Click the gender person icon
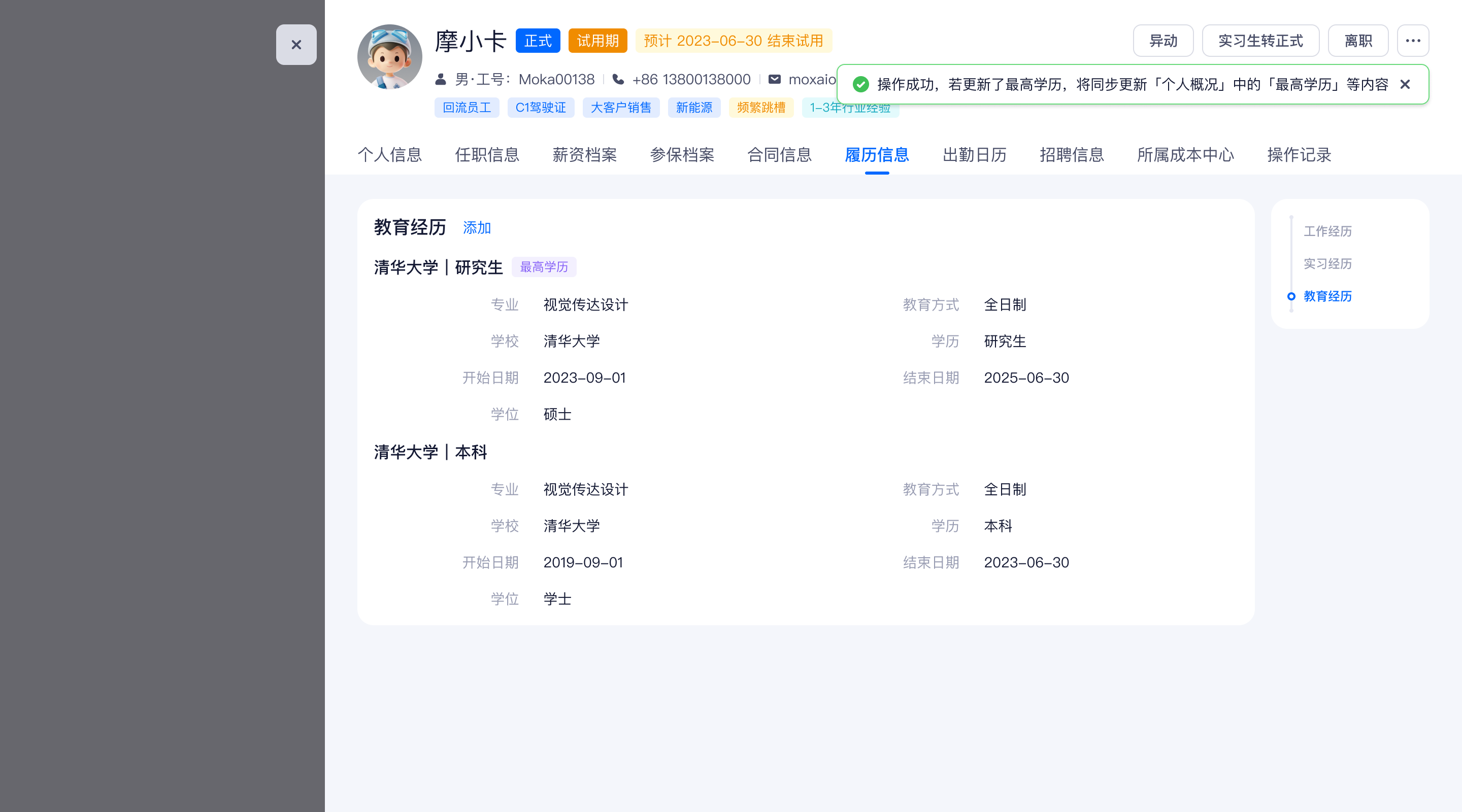 [x=441, y=80]
